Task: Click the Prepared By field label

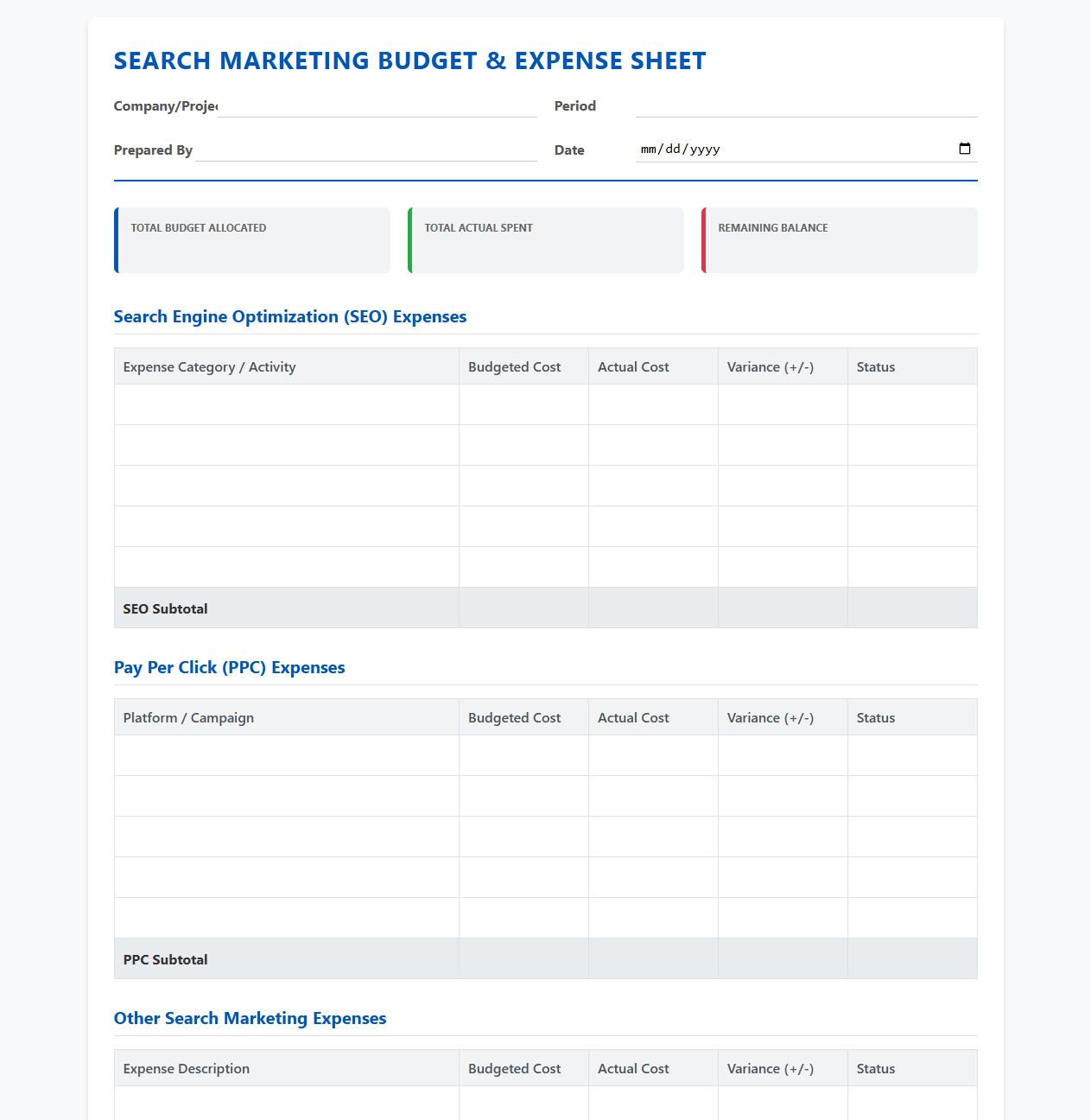Action: click(153, 150)
